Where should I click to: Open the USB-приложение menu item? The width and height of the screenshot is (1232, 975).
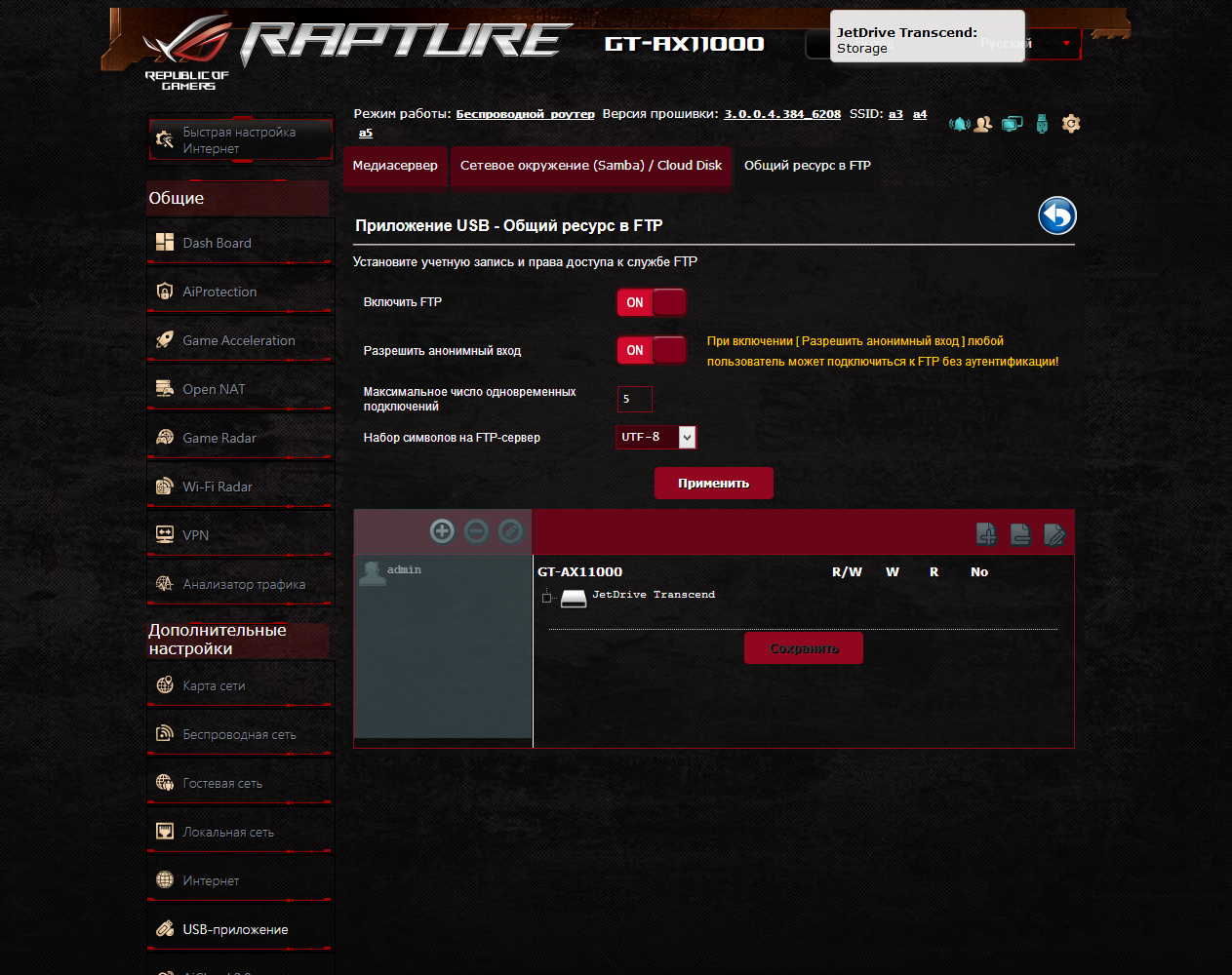240,929
